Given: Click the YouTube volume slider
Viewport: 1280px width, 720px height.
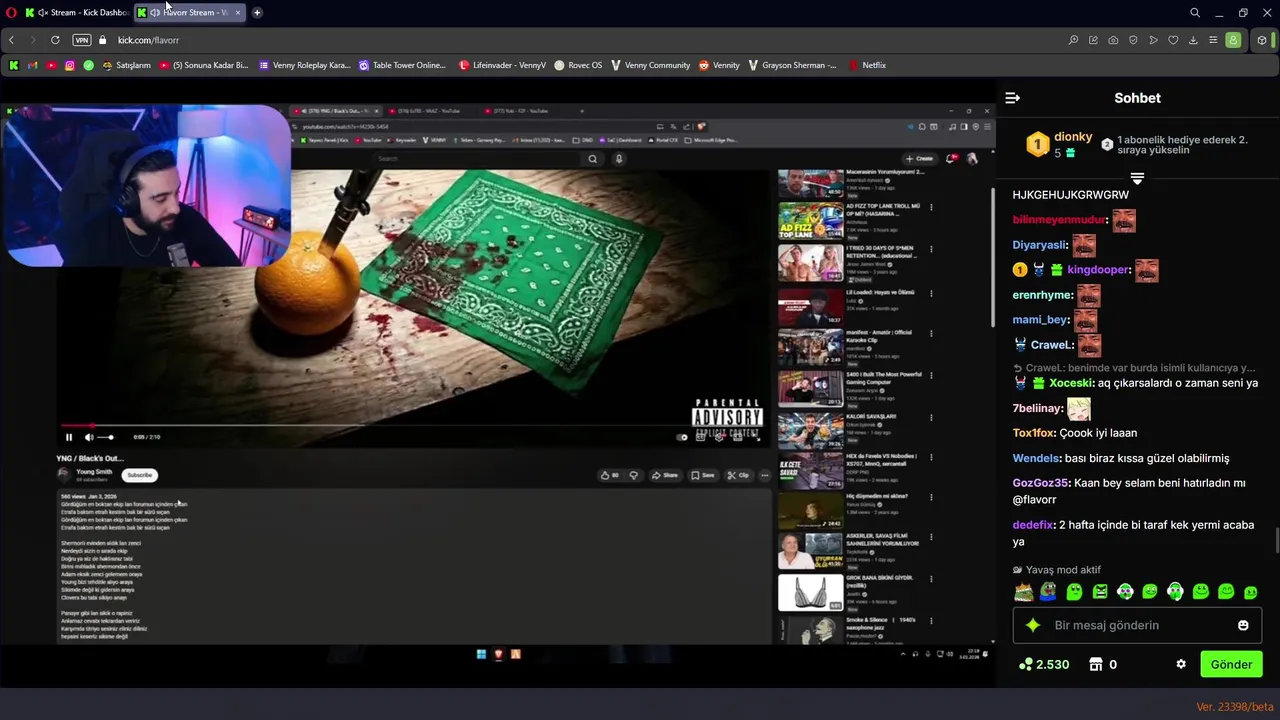Looking at the screenshot, I should click(105, 437).
